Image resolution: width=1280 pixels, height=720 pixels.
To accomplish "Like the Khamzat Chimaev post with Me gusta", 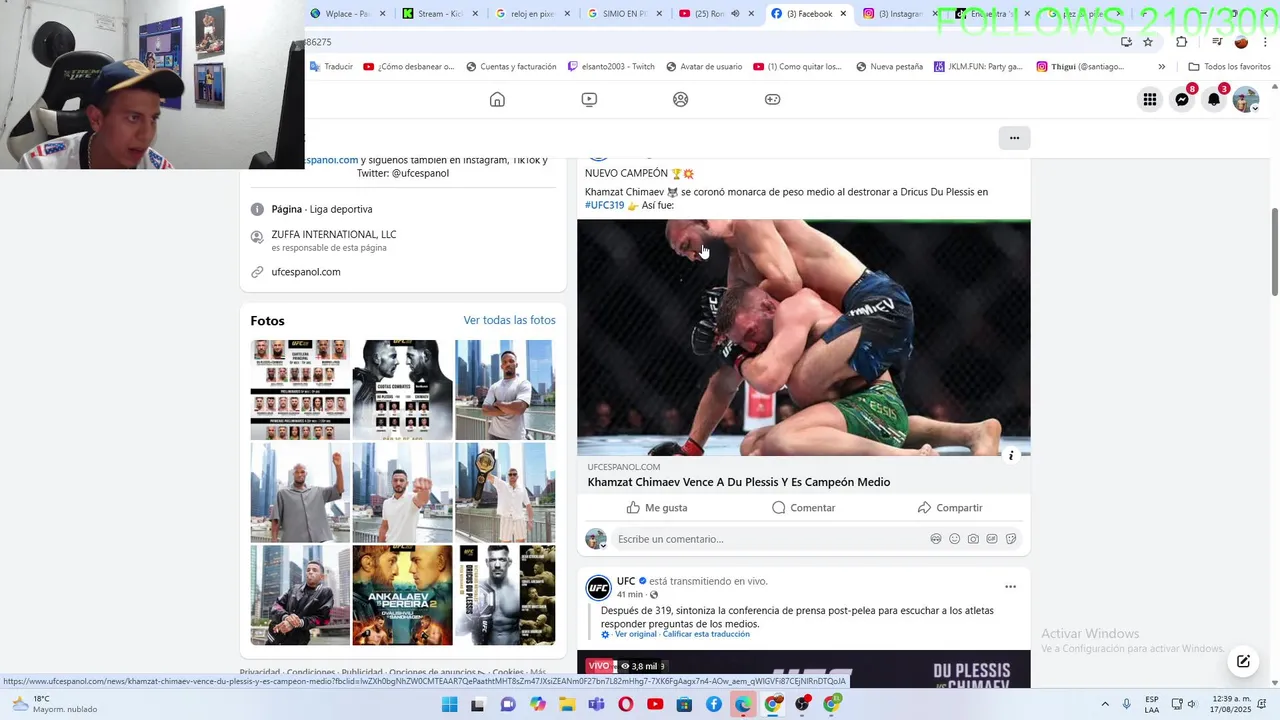I will 657,508.
